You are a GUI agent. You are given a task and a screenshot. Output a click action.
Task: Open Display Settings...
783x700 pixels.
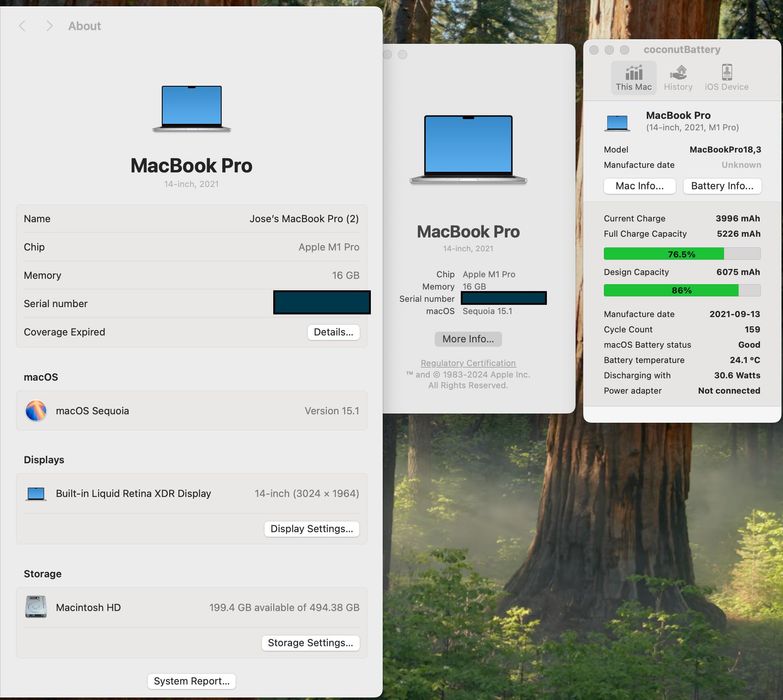312,529
